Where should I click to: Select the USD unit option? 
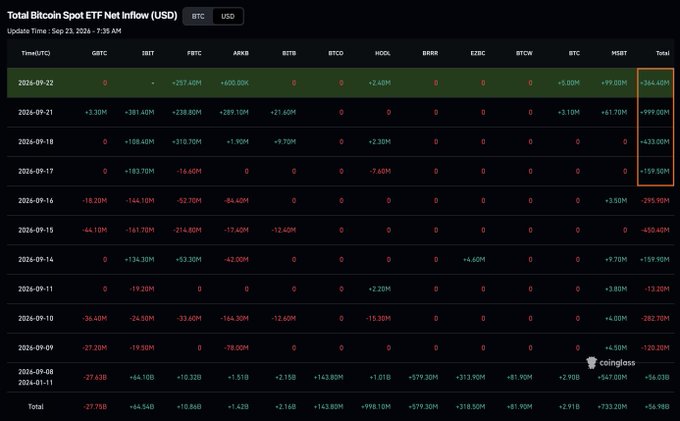coord(228,16)
